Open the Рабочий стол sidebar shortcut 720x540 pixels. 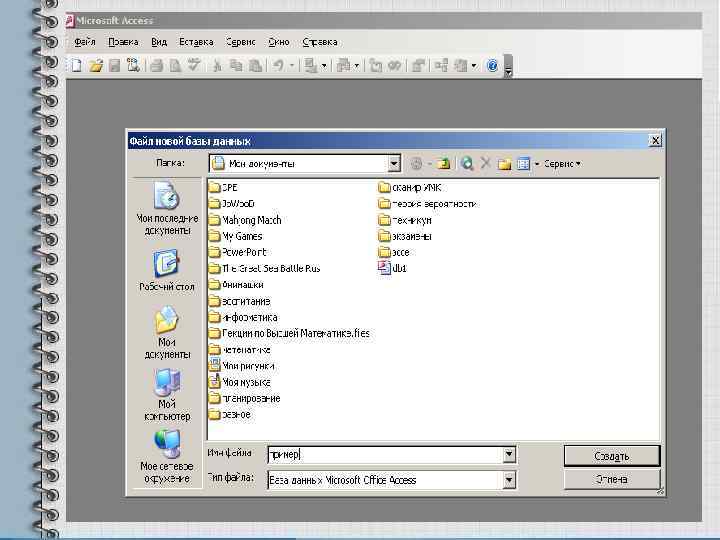click(x=167, y=270)
